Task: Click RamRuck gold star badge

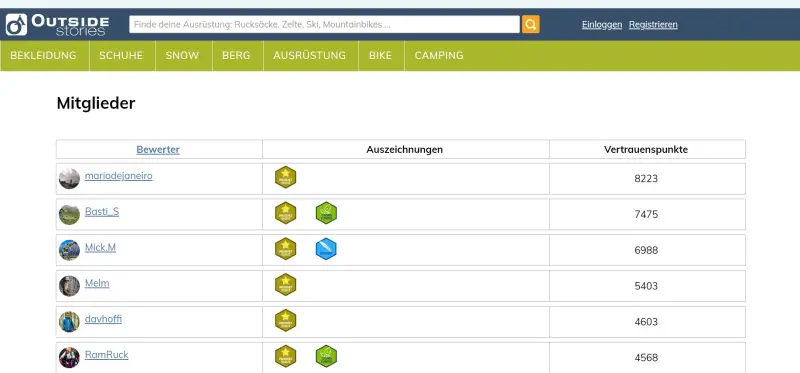Action: [x=286, y=356]
